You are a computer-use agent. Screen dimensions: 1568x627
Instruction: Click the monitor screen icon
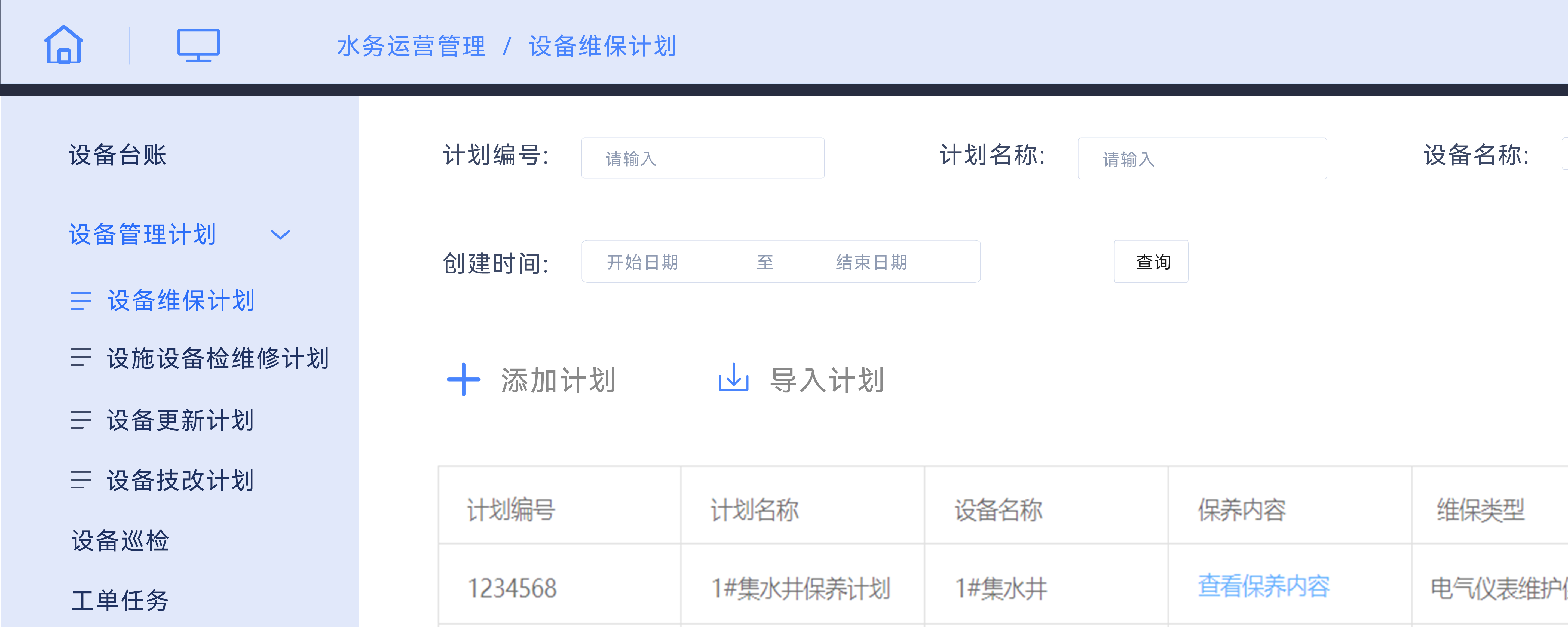pyautogui.click(x=198, y=45)
